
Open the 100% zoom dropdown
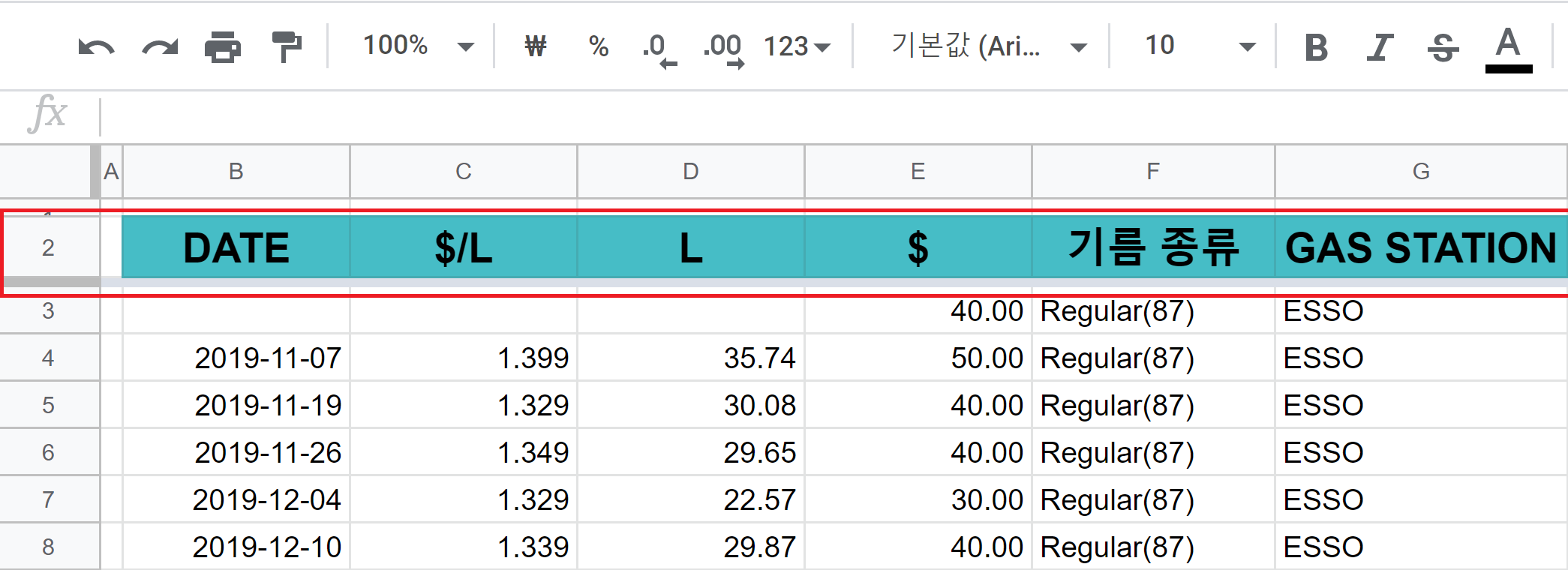417,46
